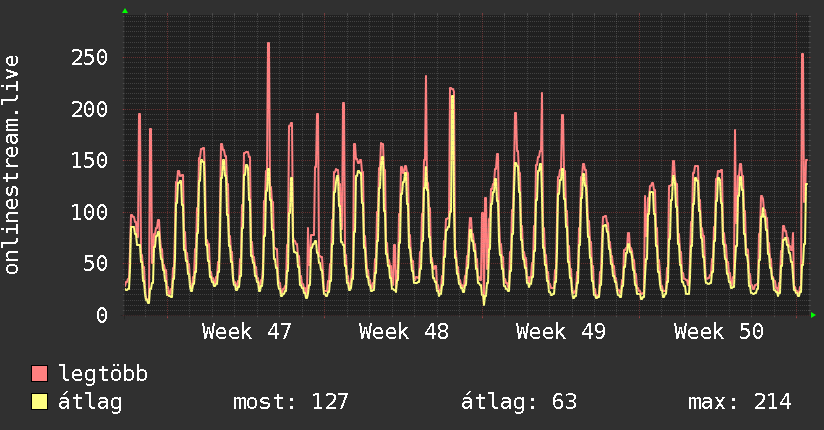The image size is (824, 430).
Task: Select the átlag legend label beside yellow swatch
Action: pyautogui.click(x=90, y=402)
